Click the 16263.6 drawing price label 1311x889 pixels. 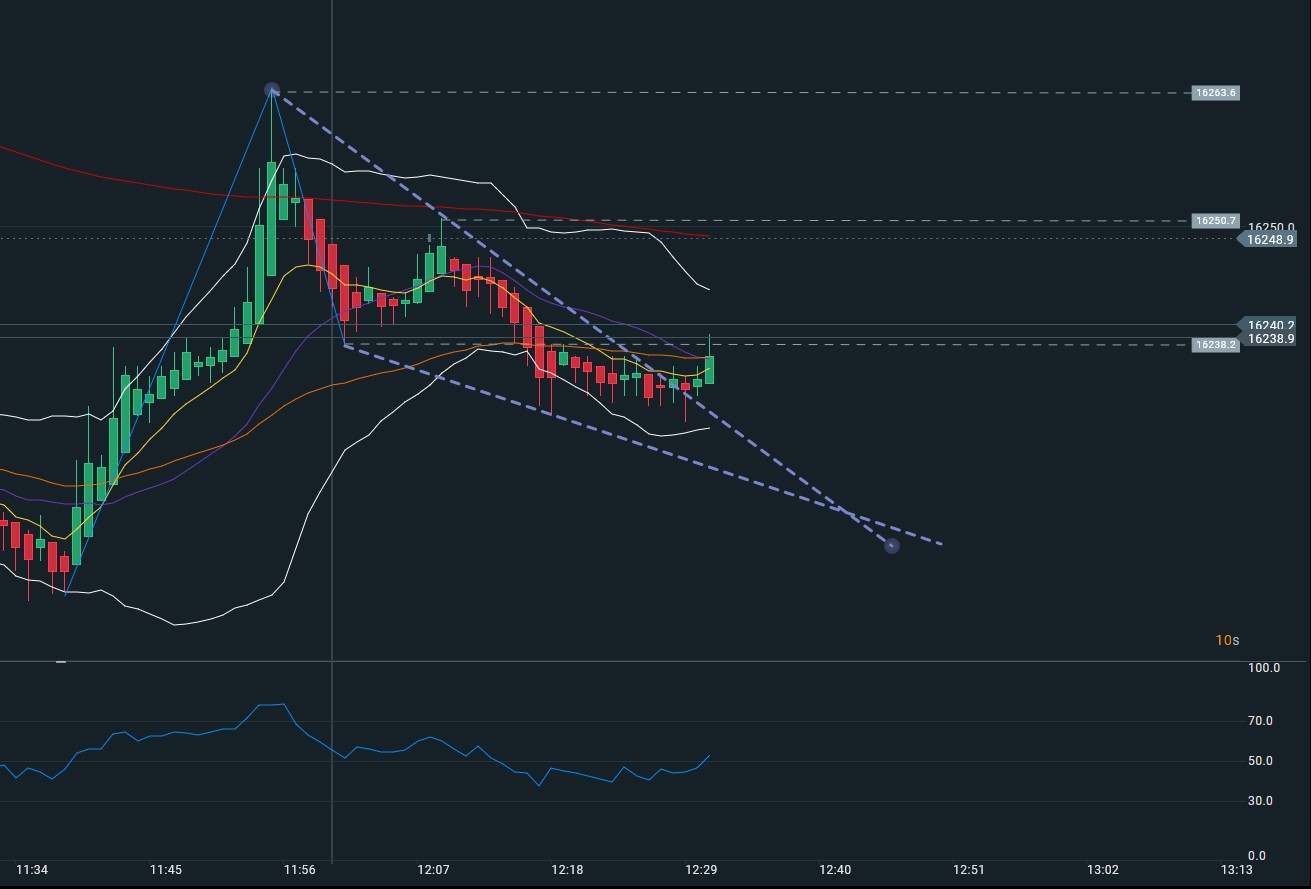(1216, 93)
